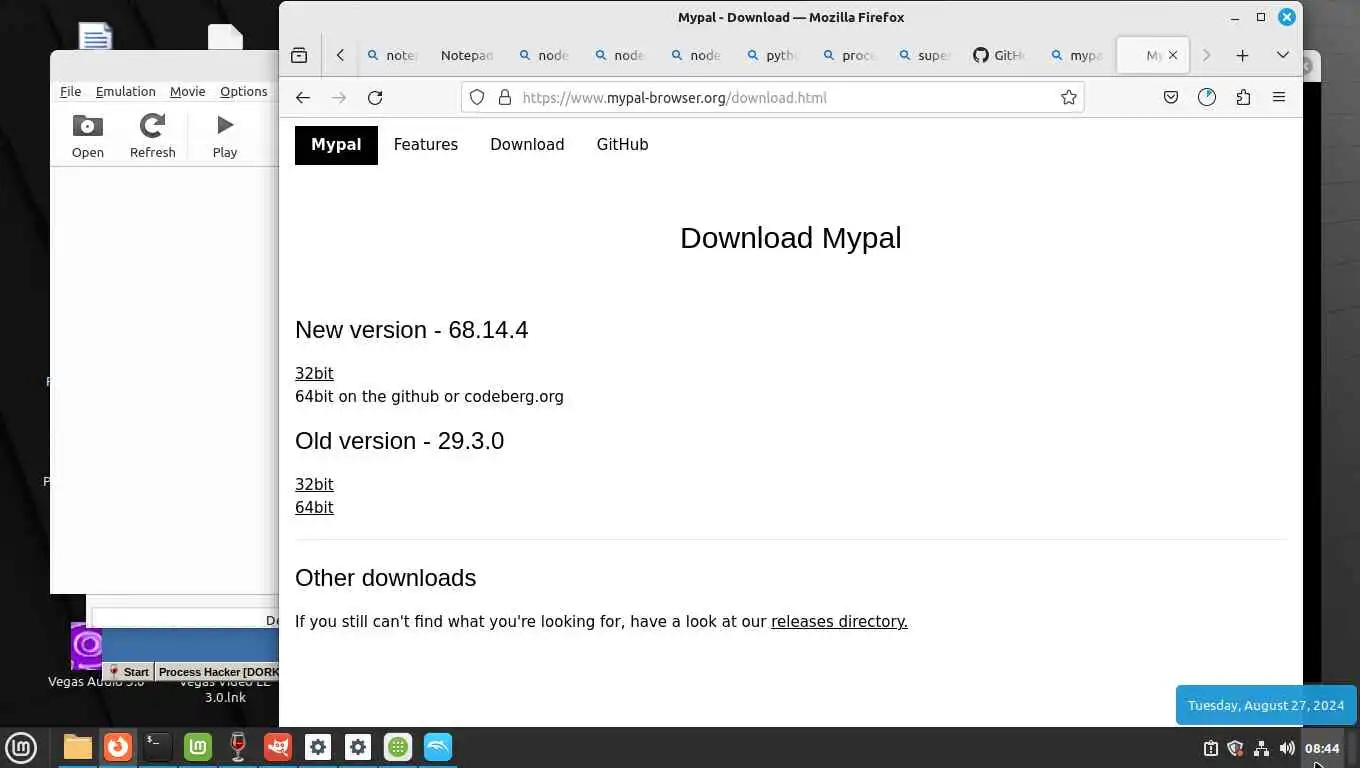The height and width of the screenshot is (768, 1360).
Task: Open File menu in emulator window
Action: tap(70, 91)
